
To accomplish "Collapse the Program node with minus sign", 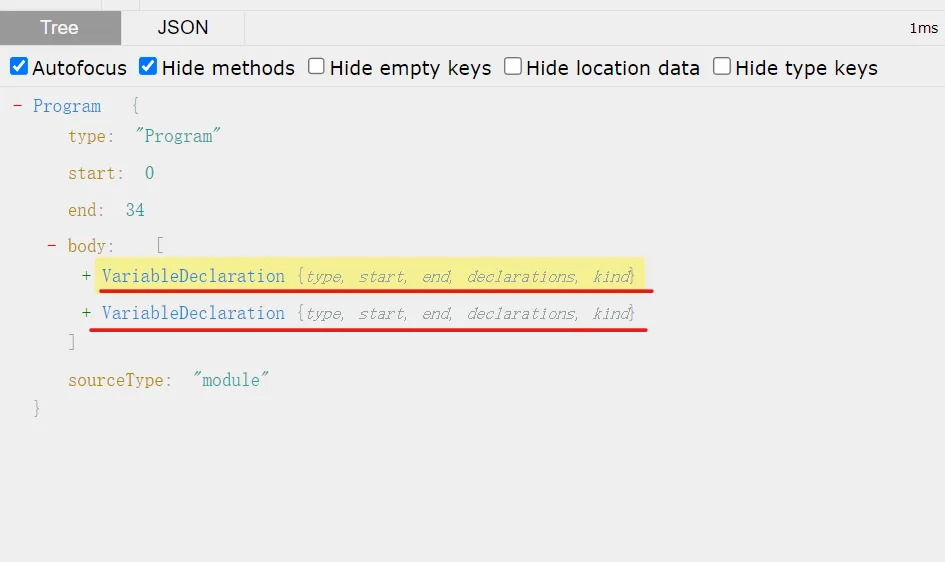I will (17, 106).
